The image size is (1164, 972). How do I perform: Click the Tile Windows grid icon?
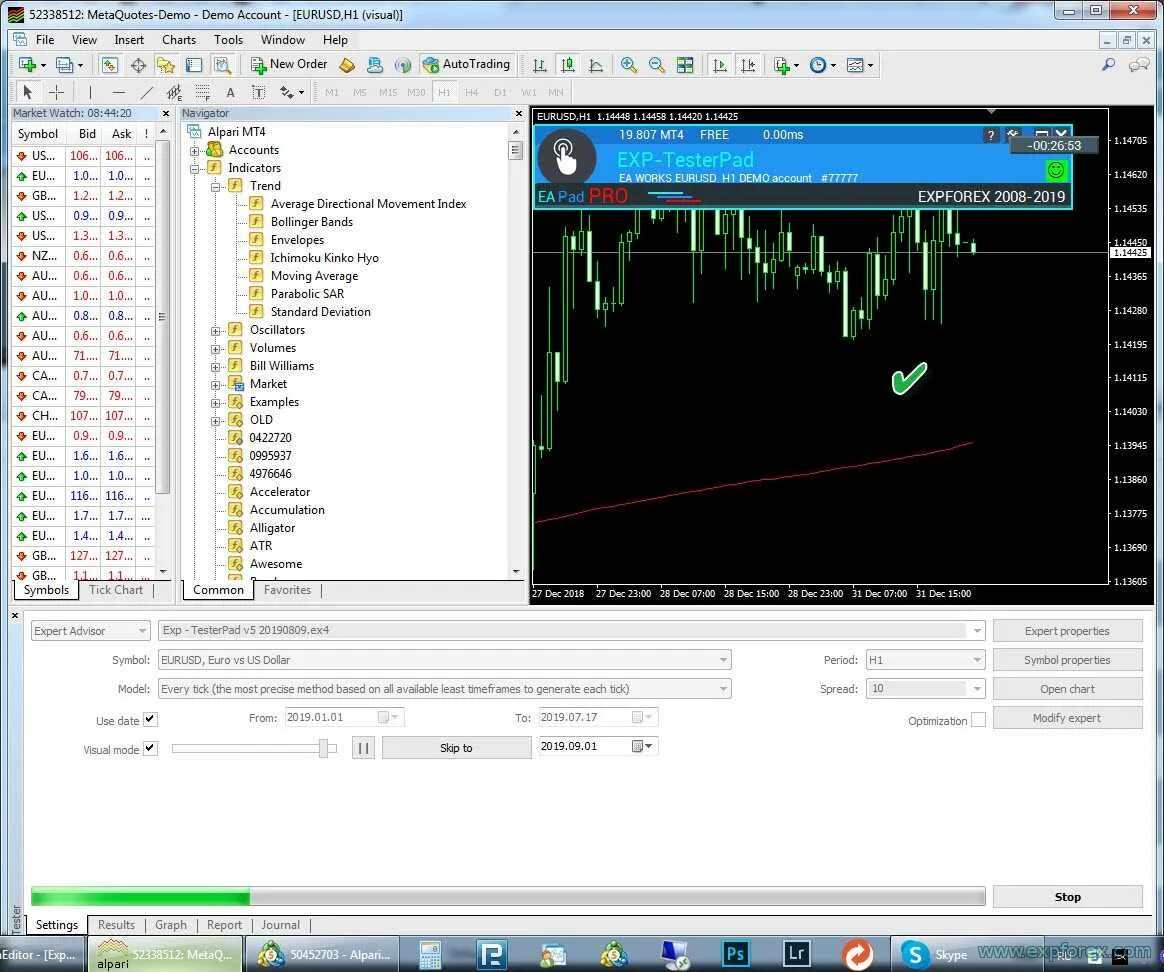[x=684, y=65]
